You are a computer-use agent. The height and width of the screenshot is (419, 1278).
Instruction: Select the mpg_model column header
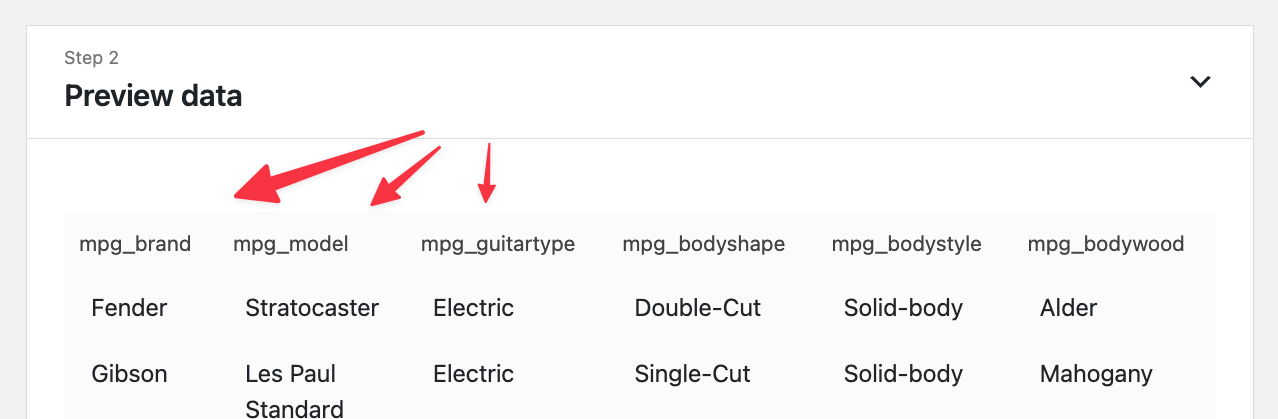point(291,244)
